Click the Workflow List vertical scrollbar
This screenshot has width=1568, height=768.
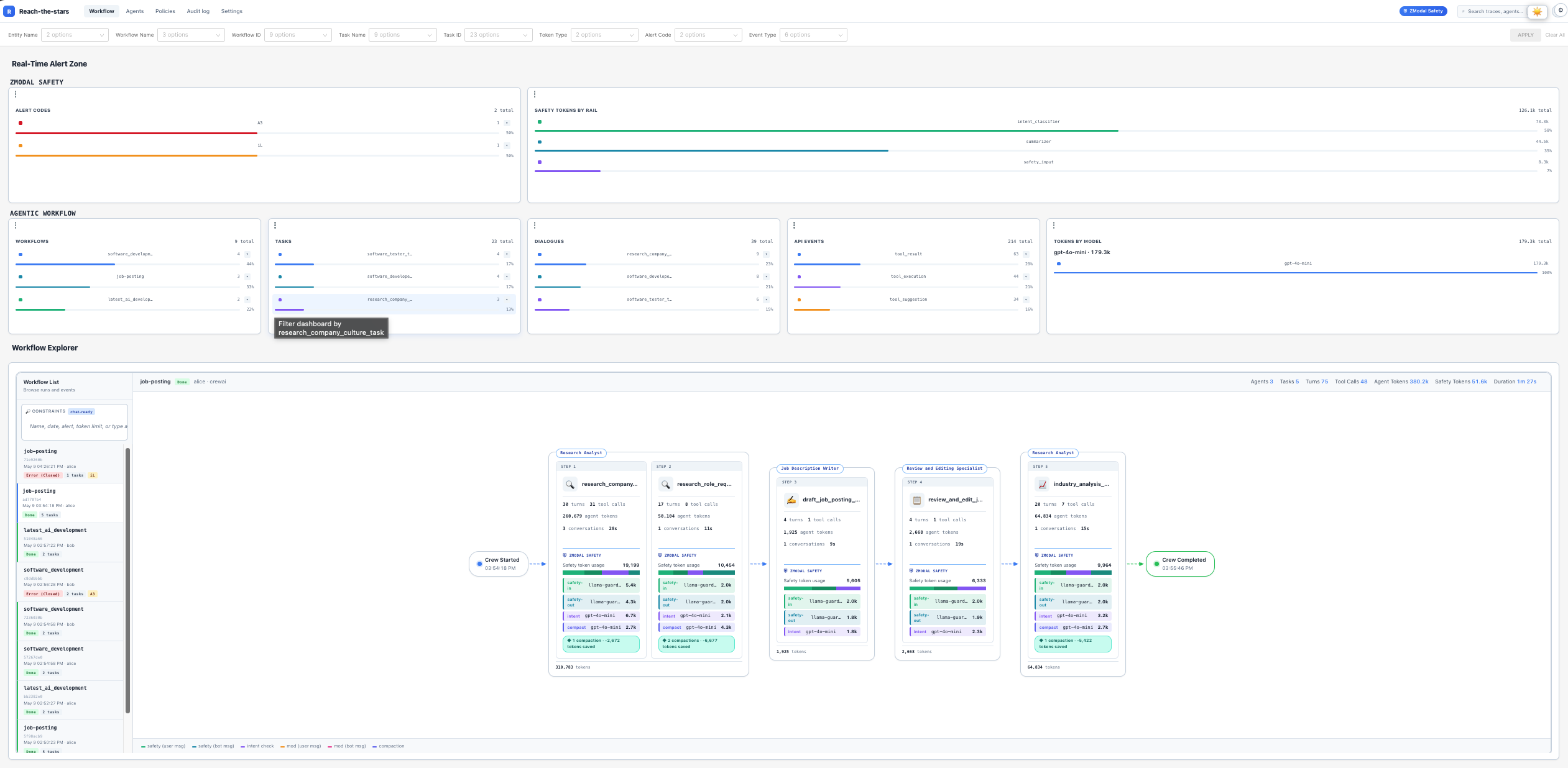pos(127,580)
